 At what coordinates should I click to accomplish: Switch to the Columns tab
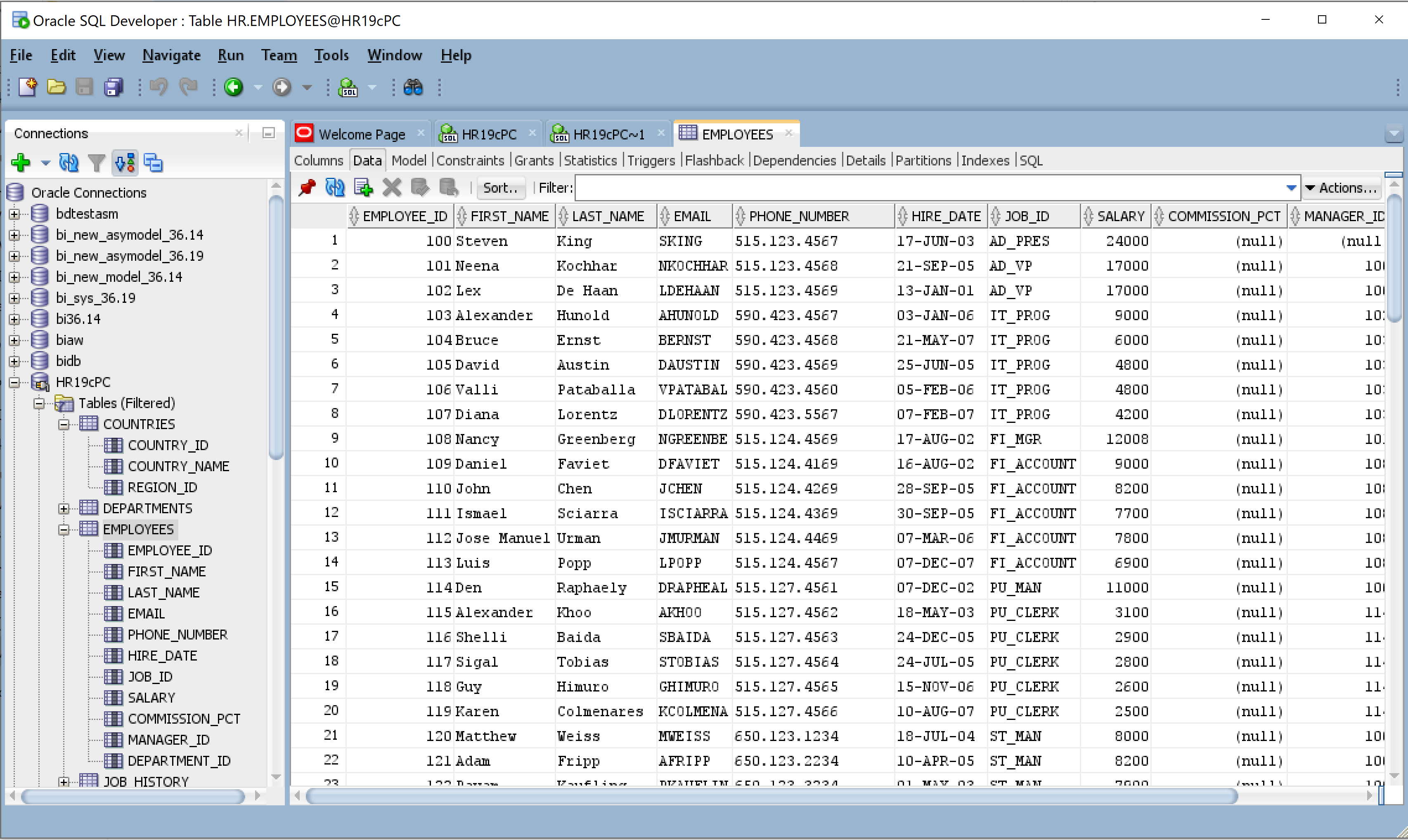point(318,161)
